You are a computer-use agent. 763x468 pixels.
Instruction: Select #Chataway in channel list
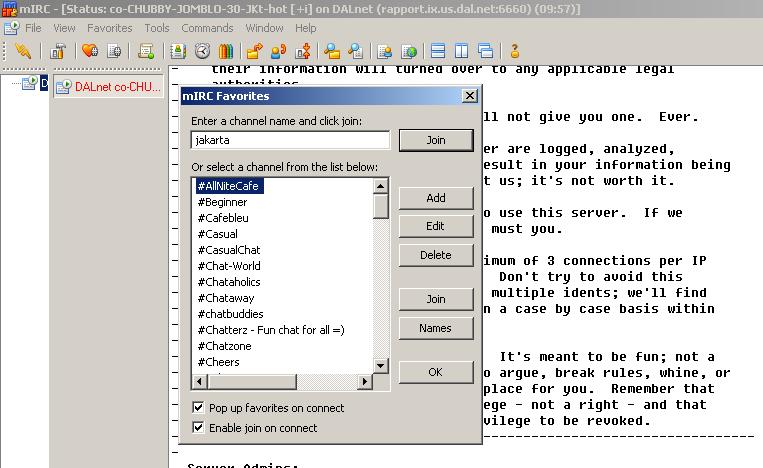point(226,298)
